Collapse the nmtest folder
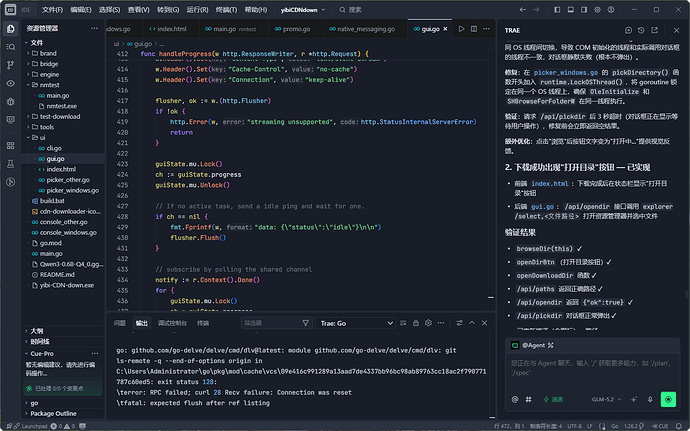Image resolution: width=690 pixels, height=431 pixels. click(63, 85)
